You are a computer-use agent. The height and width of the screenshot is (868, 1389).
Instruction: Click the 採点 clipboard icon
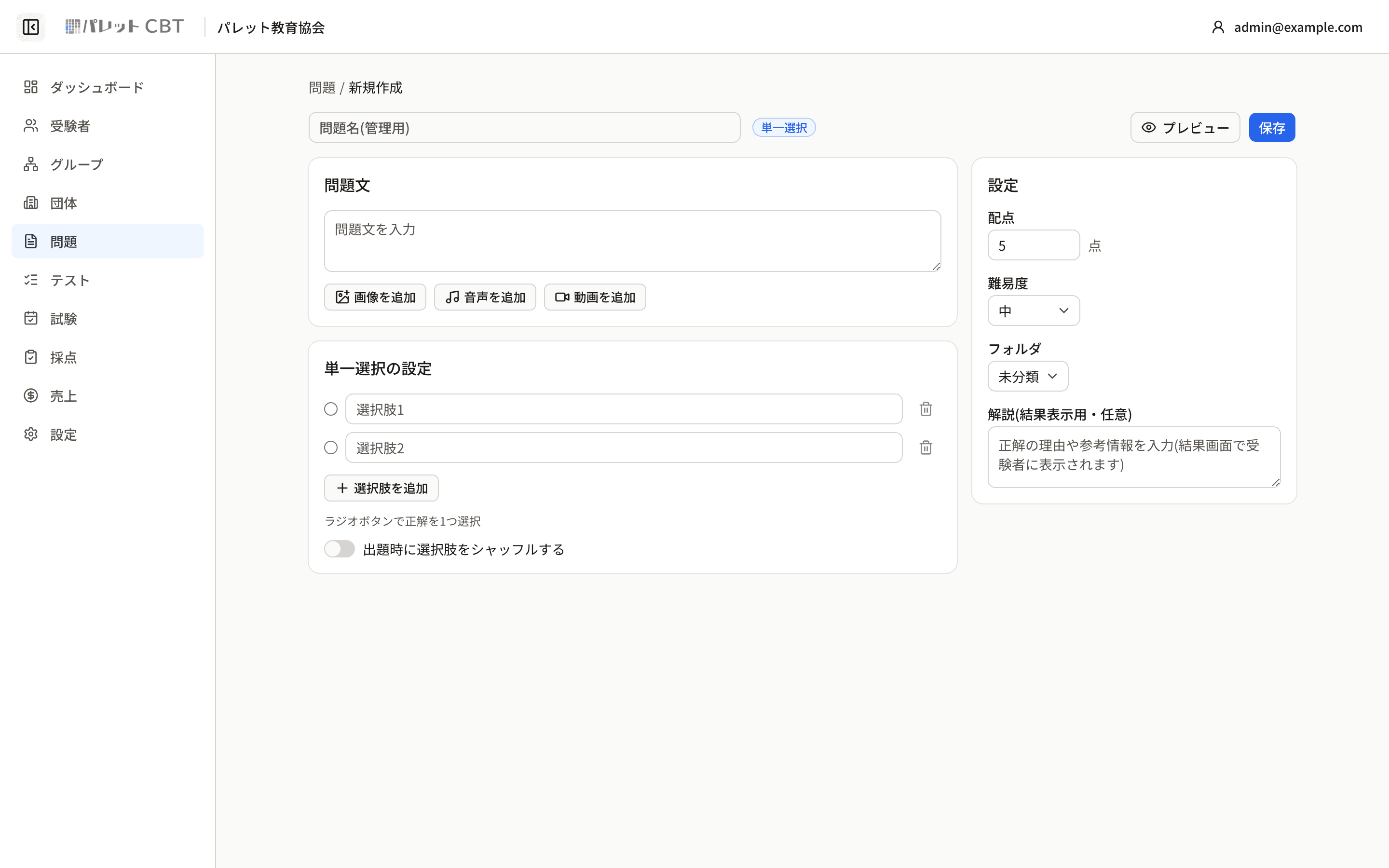(x=31, y=357)
